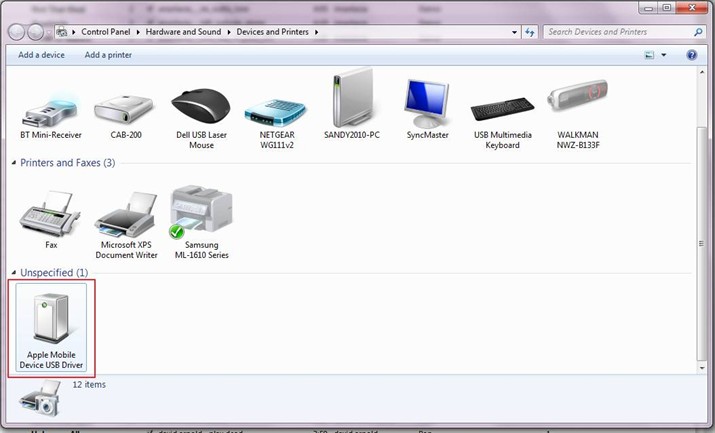Click the Printers and Faxes (3) header
The width and height of the screenshot is (715, 433).
click(67, 163)
